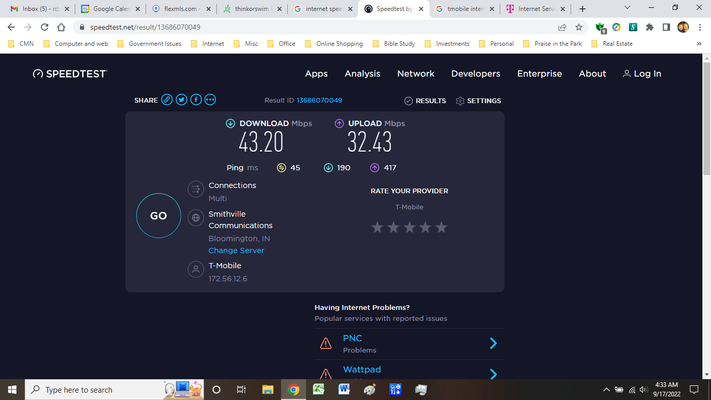
Task: Copy the result link via share icon
Action: click(x=167, y=100)
